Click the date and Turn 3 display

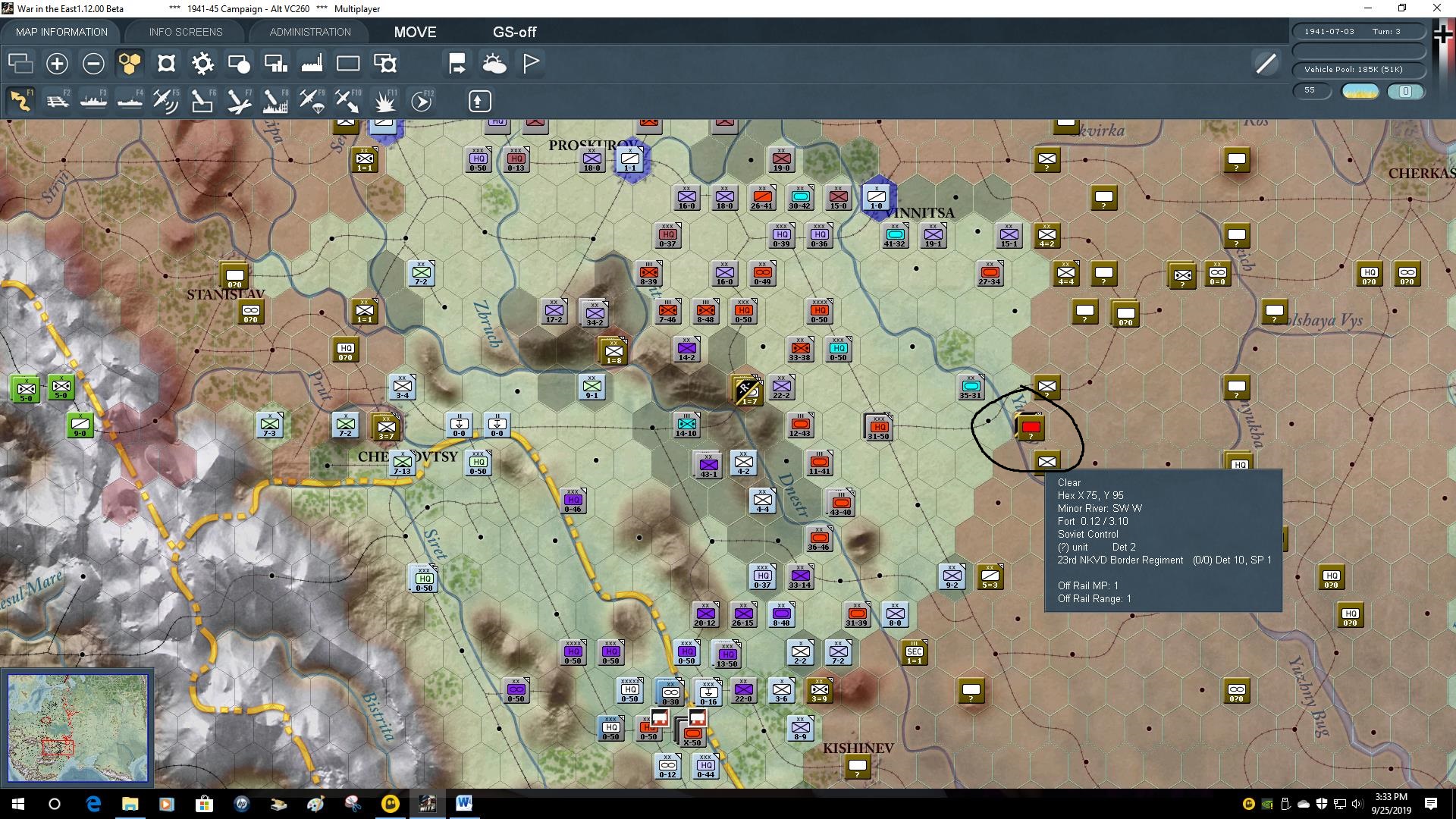pos(1358,32)
